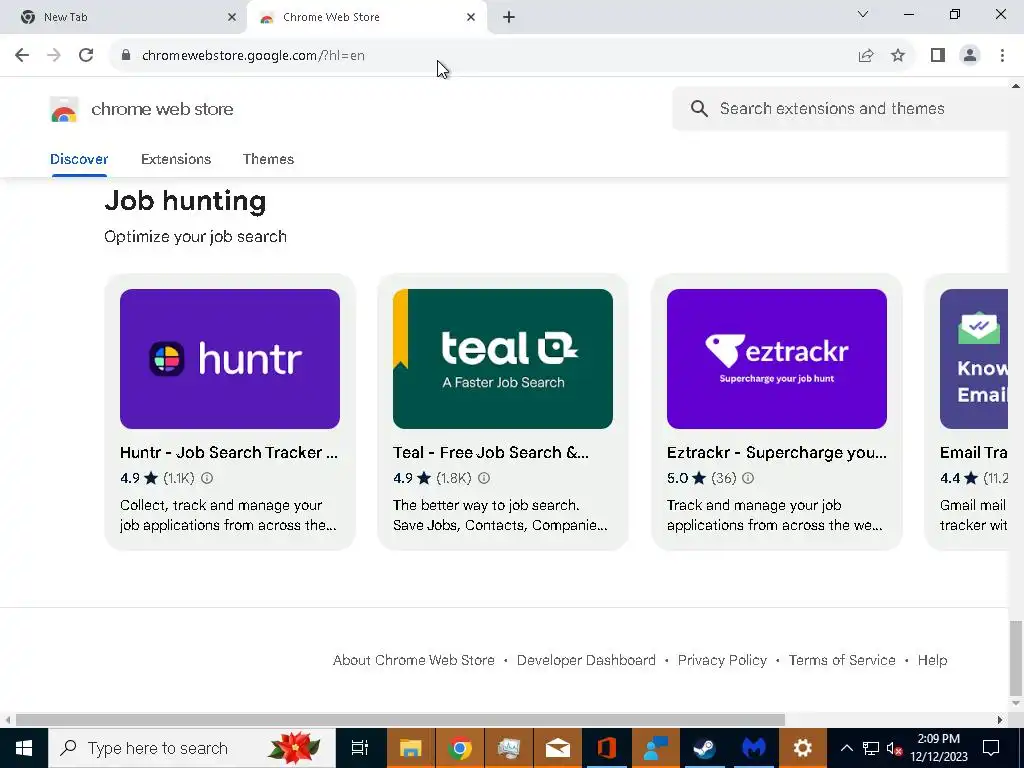The height and width of the screenshot is (768, 1024).
Task: Click the forward navigation arrow
Action: point(54,56)
